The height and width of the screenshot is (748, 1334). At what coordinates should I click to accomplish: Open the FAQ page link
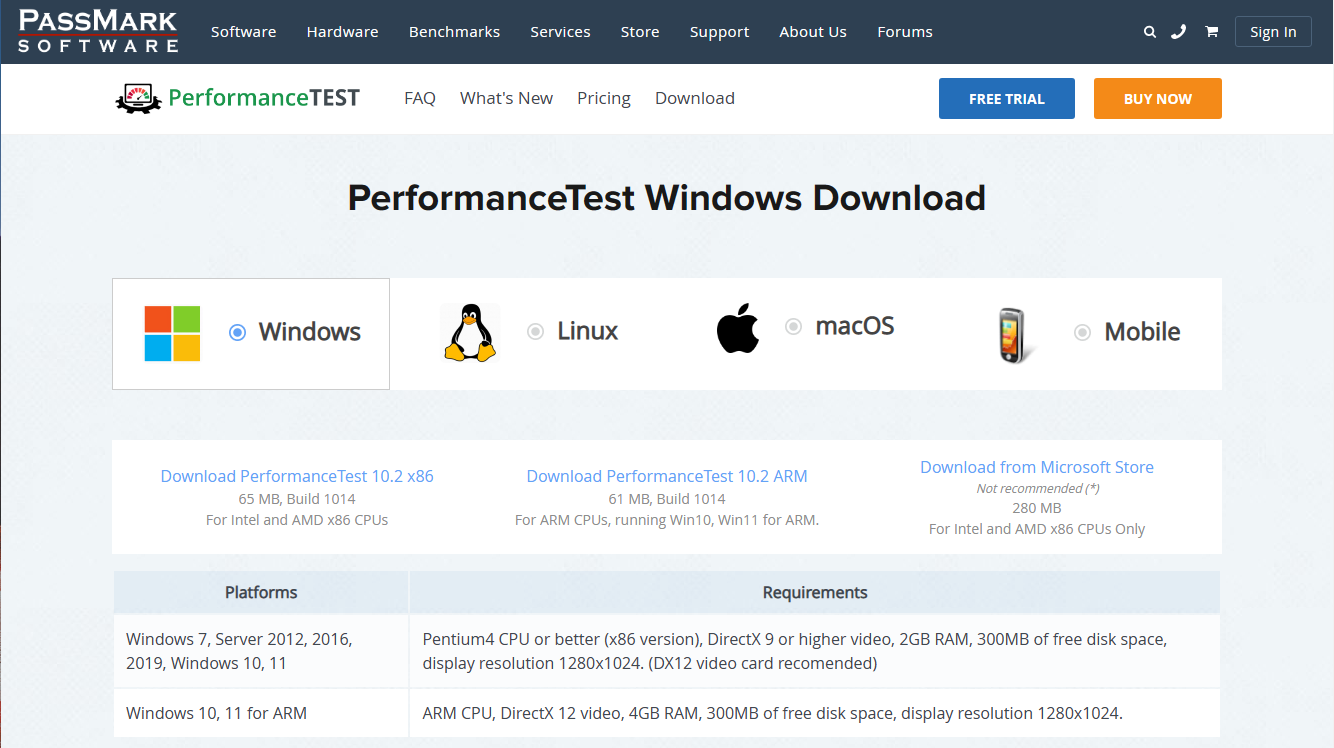point(420,98)
